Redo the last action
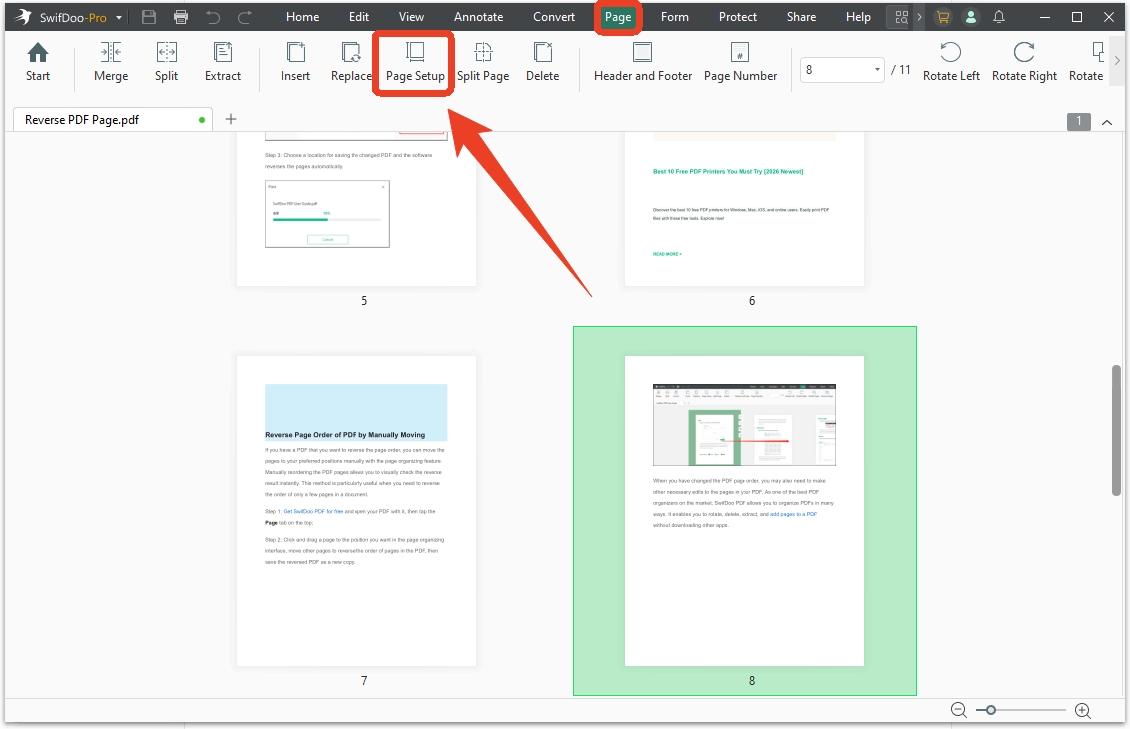The height and width of the screenshot is (729, 1130). (x=245, y=17)
